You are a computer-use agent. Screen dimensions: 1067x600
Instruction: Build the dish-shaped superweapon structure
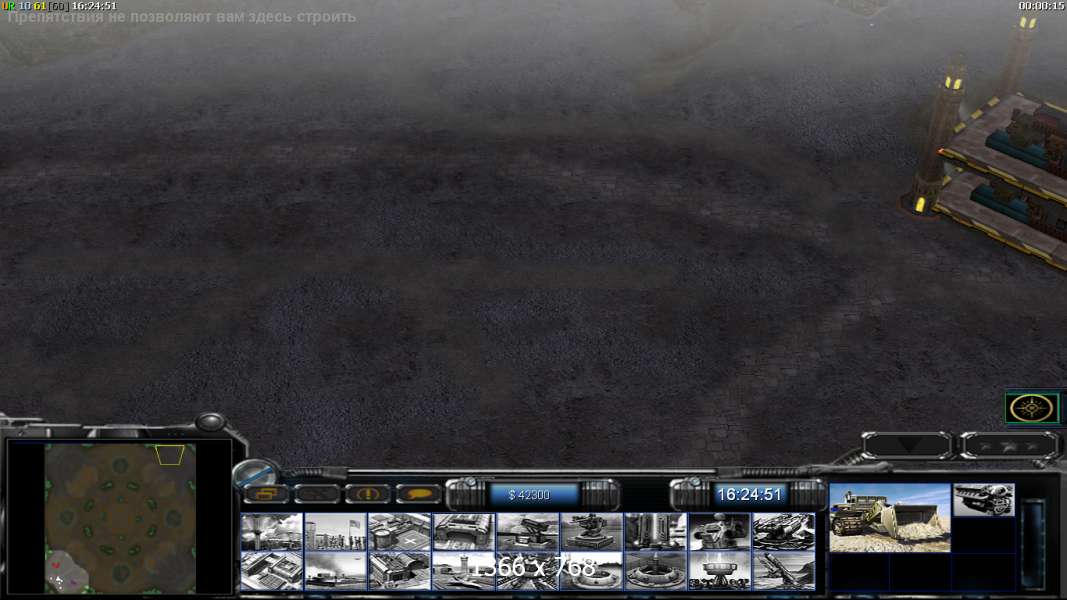coord(719,570)
